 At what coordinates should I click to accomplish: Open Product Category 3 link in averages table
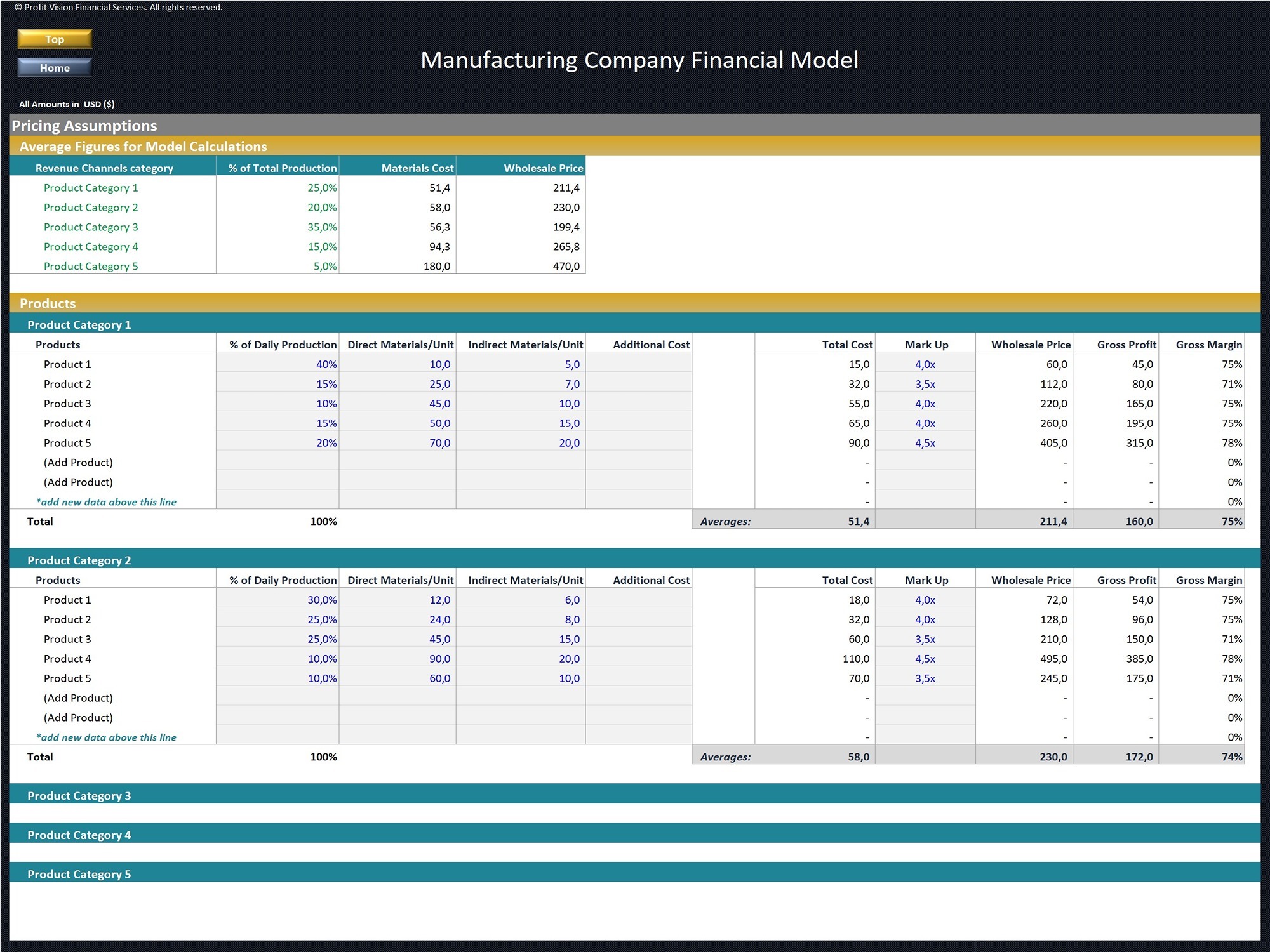91,227
